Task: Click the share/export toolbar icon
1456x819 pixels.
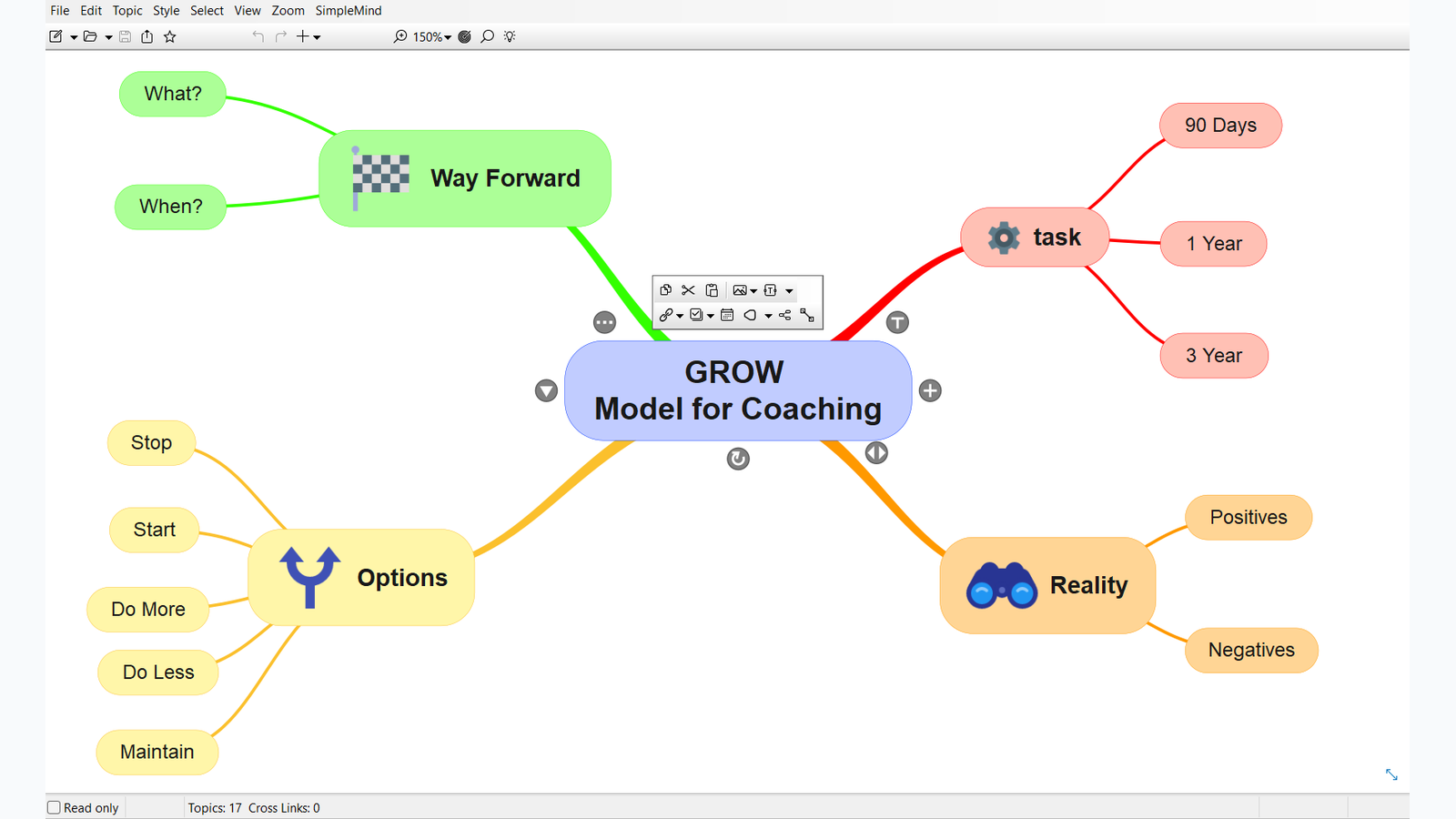Action: pyautogui.click(x=147, y=36)
